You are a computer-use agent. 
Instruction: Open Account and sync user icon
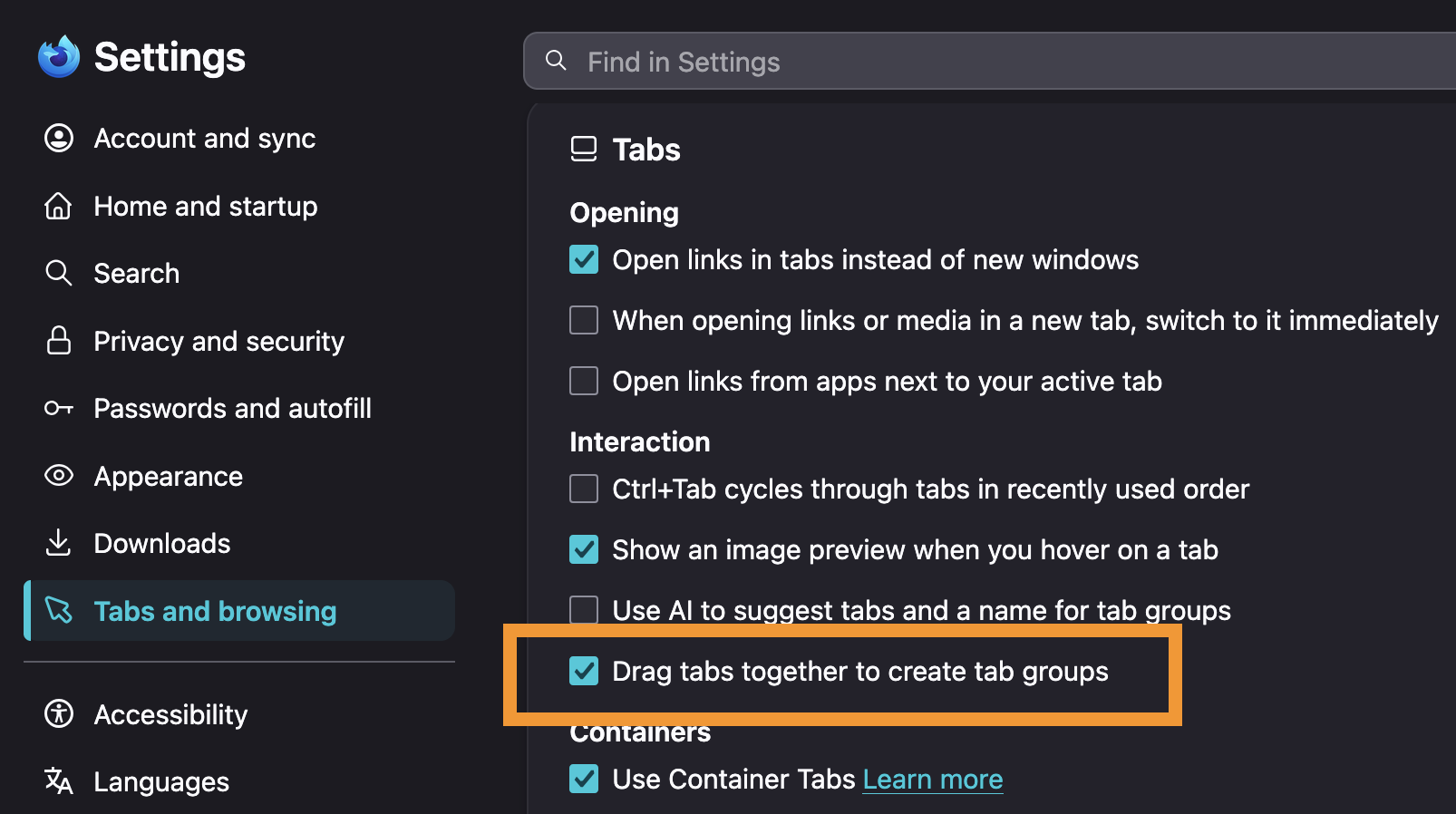[59, 138]
